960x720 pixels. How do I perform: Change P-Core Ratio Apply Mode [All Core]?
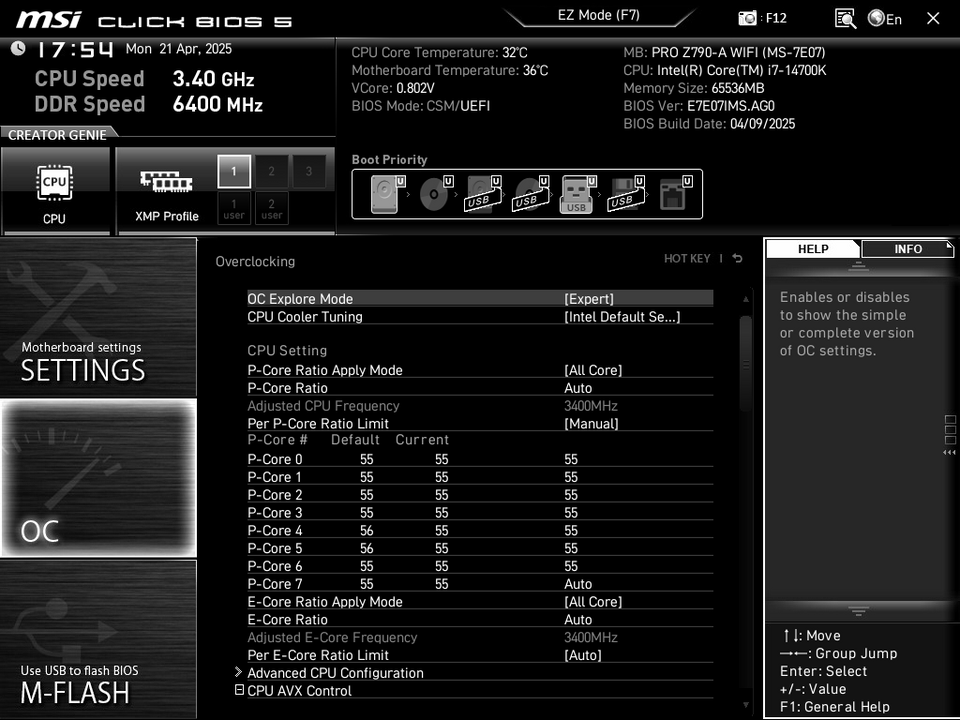coord(593,370)
